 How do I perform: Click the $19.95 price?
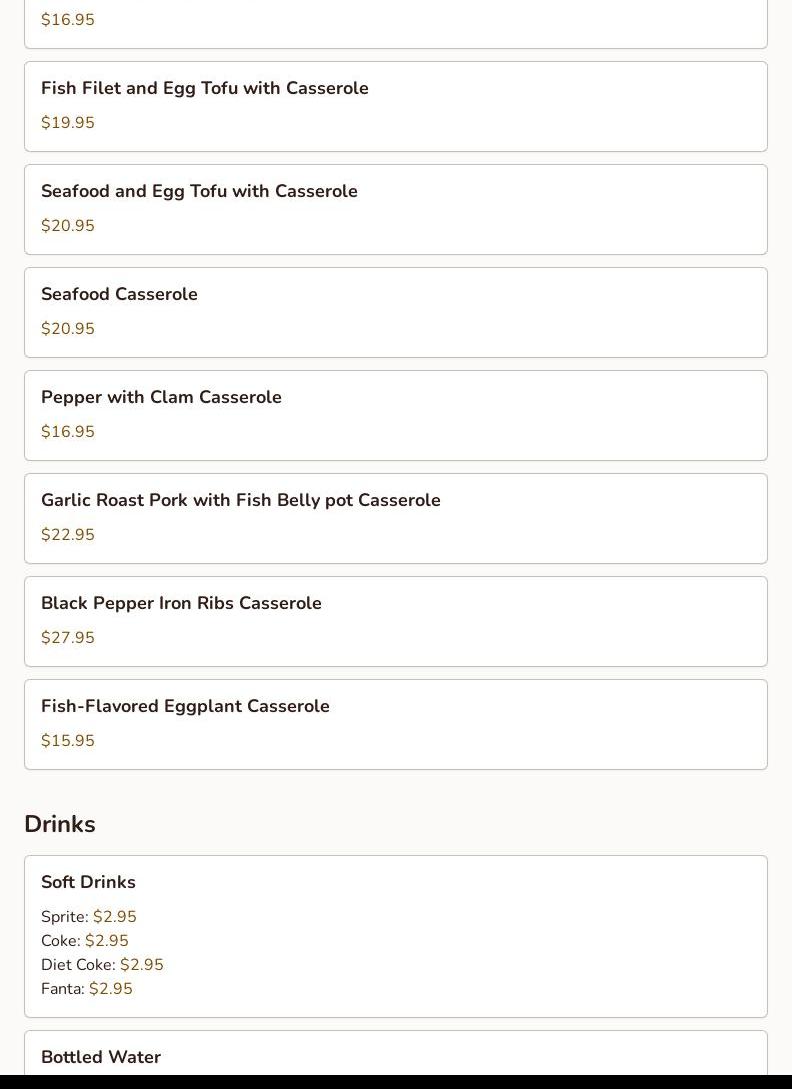click(68, 123)
